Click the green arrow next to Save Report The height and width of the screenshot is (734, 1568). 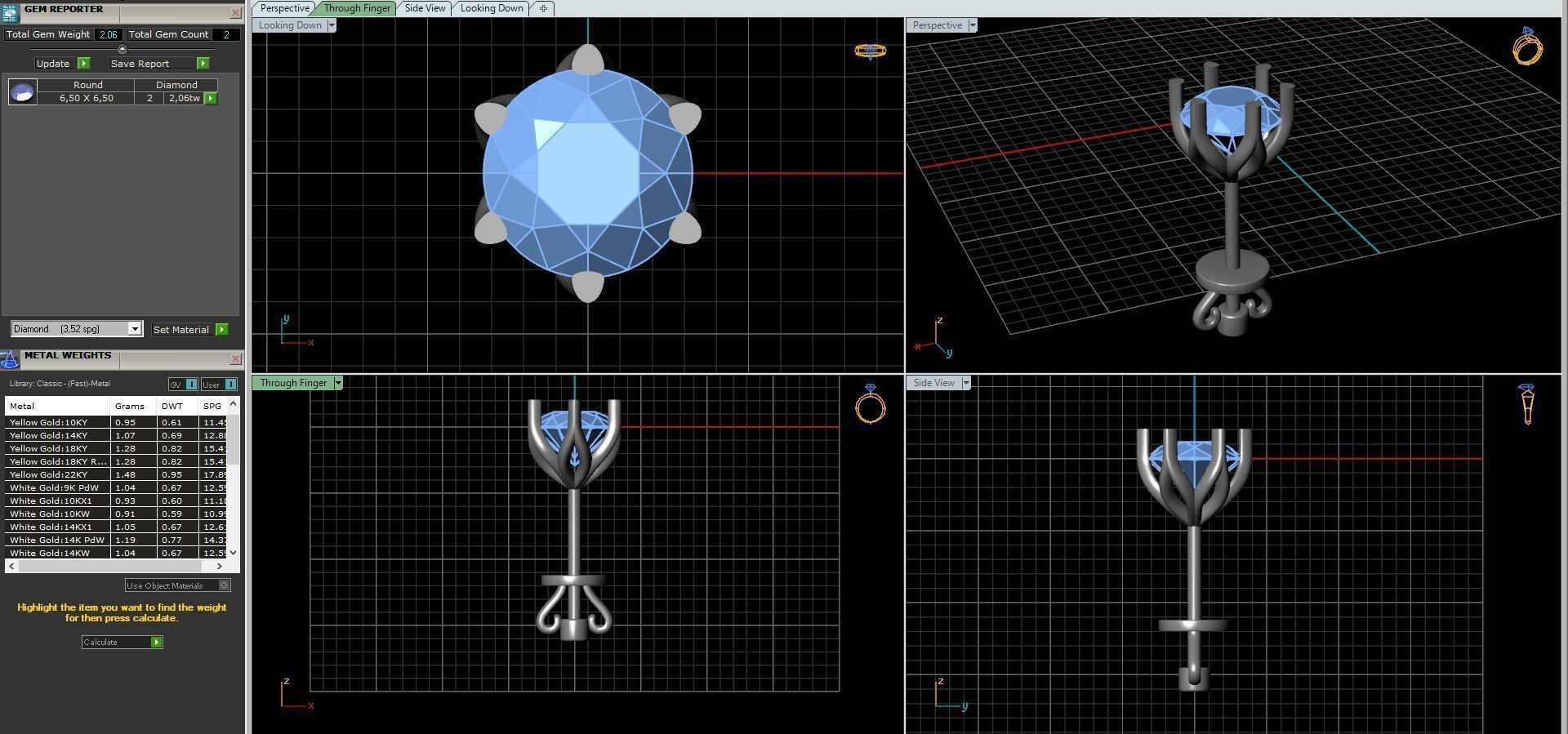point(203,63)
